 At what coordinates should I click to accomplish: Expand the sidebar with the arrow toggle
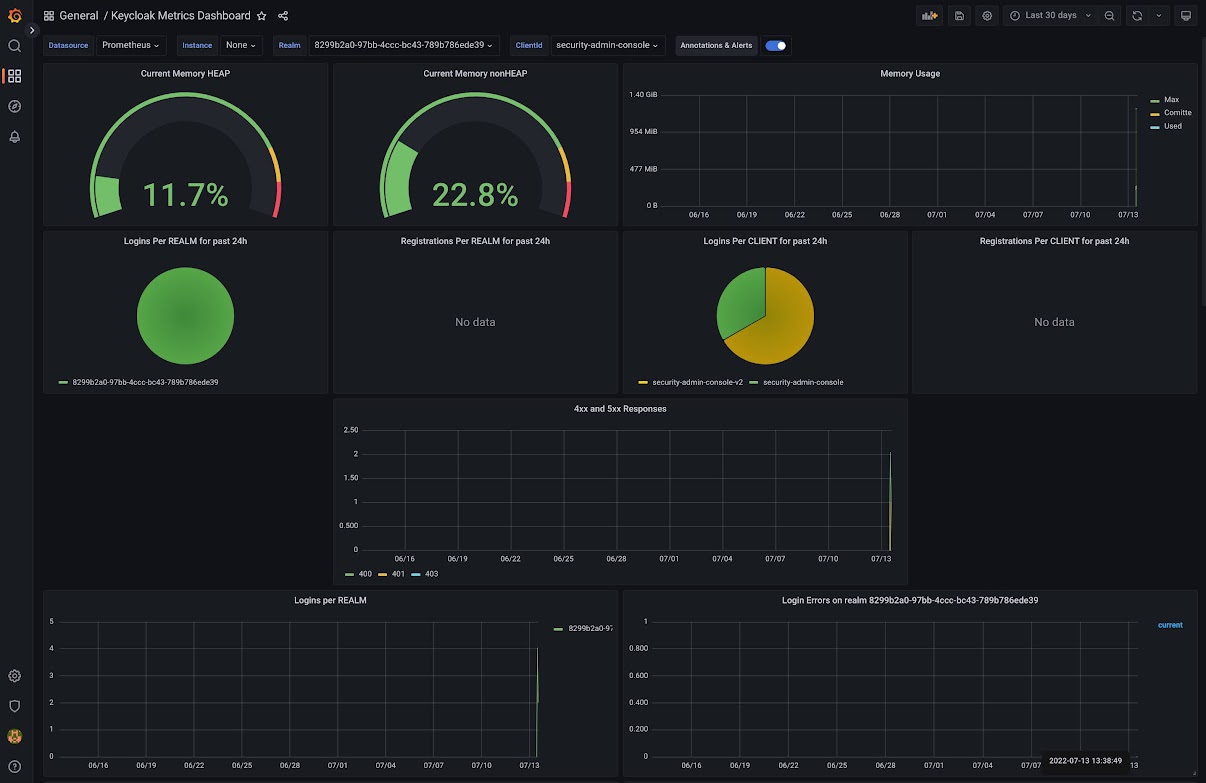[x=32, y=30]
